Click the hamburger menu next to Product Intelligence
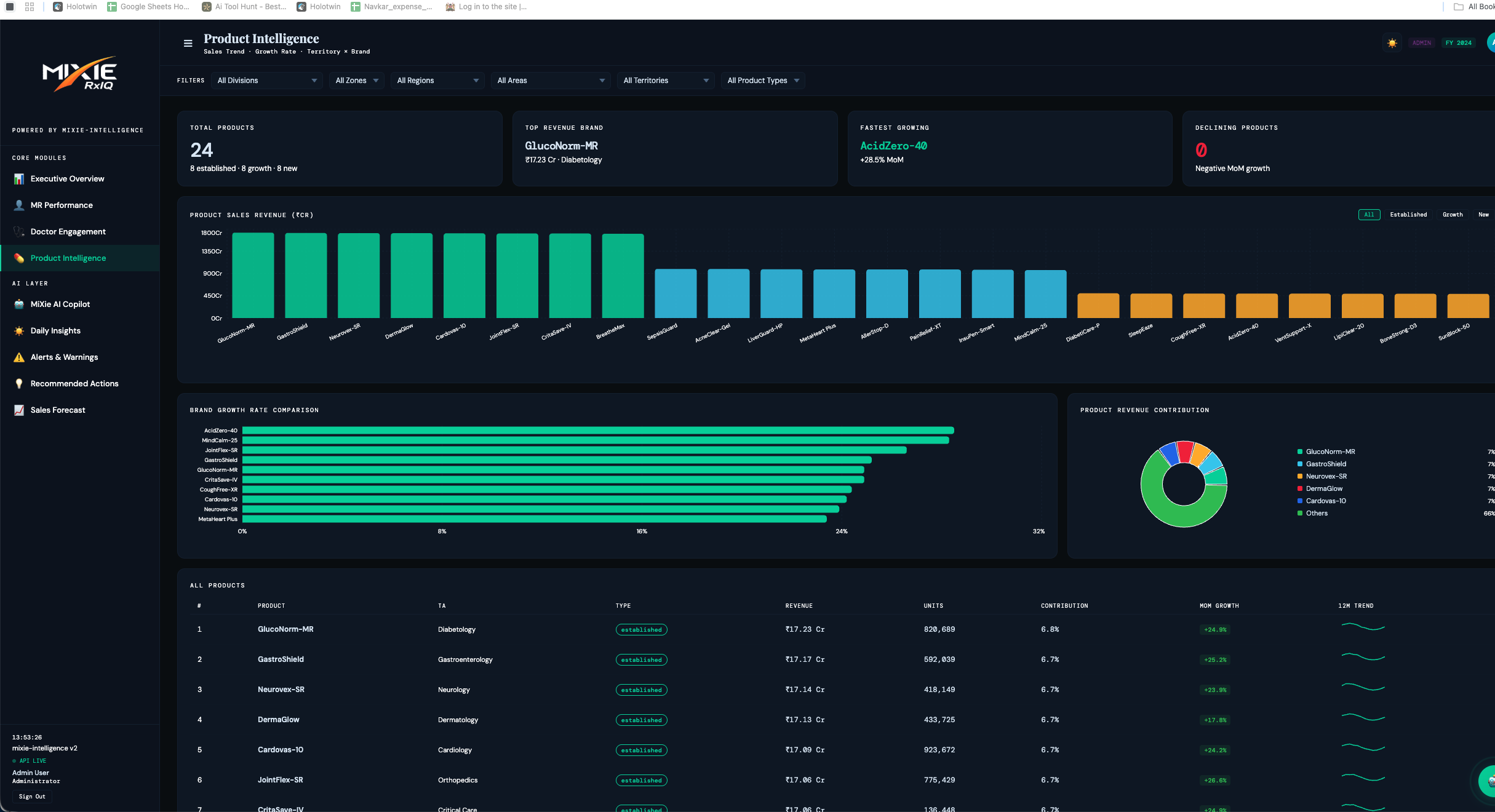 pos(188,43)
